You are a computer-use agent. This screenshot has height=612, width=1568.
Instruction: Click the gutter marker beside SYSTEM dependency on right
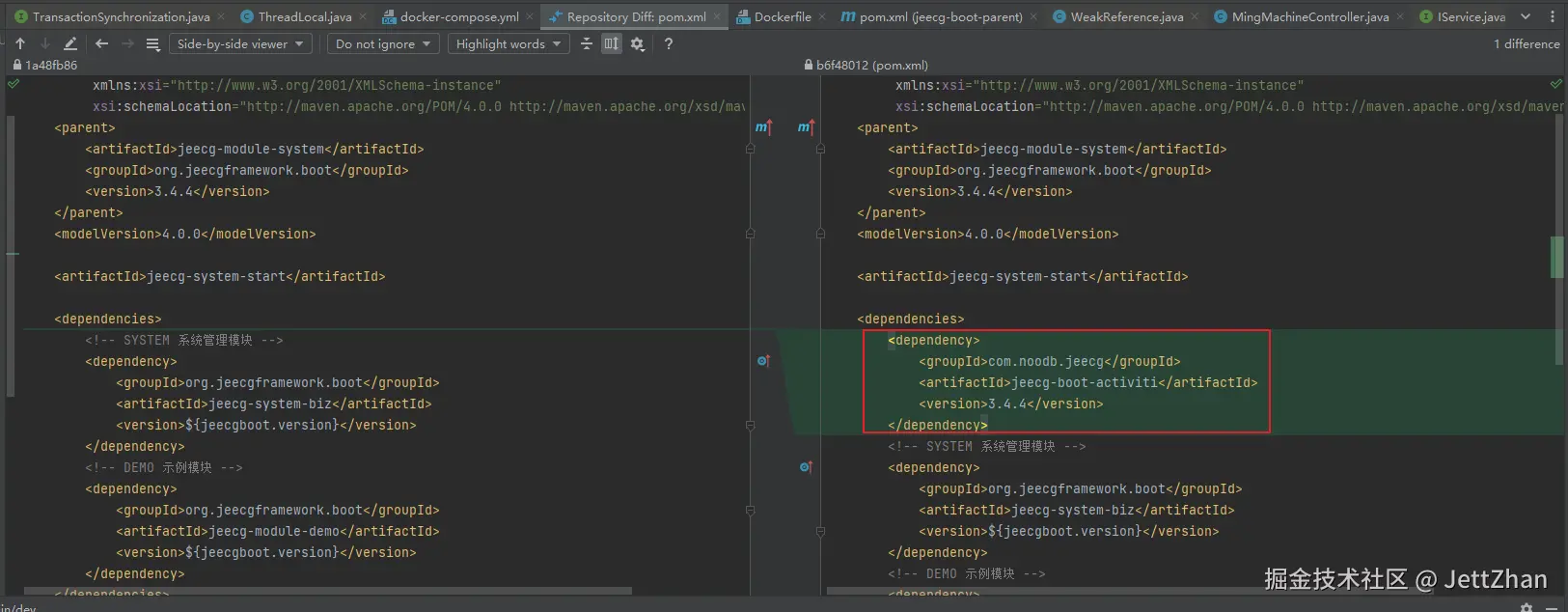[x=806, y=467]
